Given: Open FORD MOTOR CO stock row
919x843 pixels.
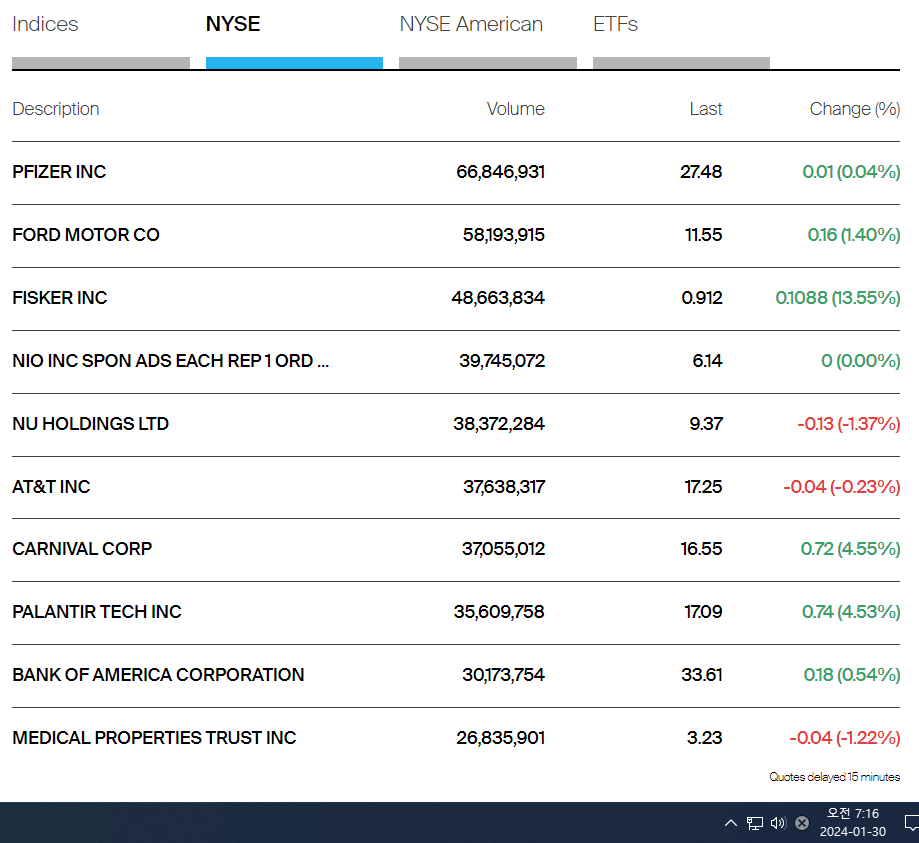Looking at the screenshot, I should tap(456, 235).
